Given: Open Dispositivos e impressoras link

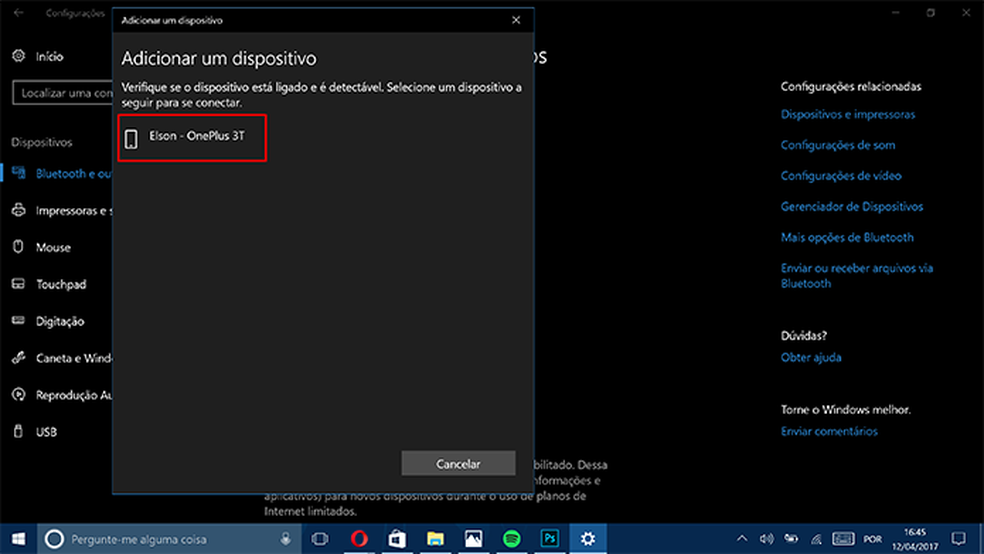Looking at the screenshot, I should (848, 114).
